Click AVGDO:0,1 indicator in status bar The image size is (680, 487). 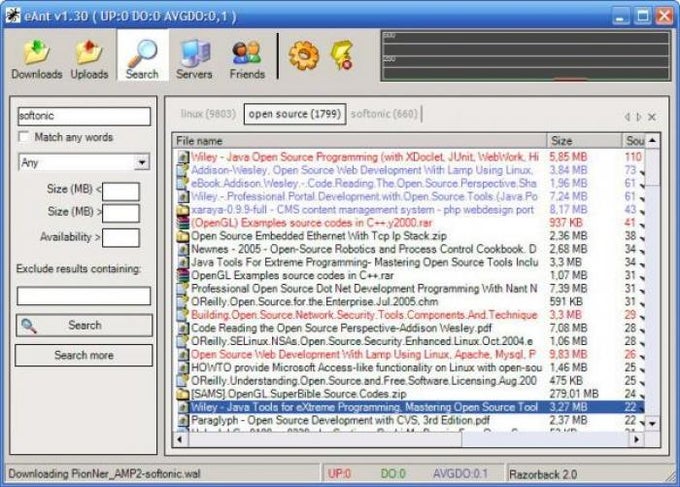point(461,474)
